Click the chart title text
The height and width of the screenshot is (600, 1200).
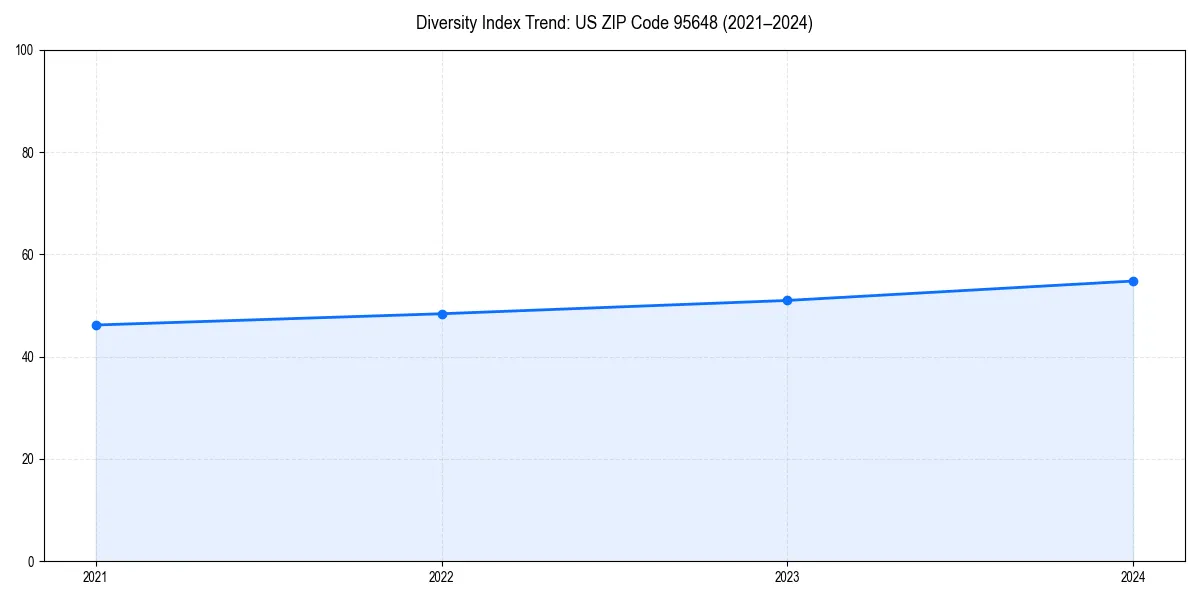[x=615, y=23]
